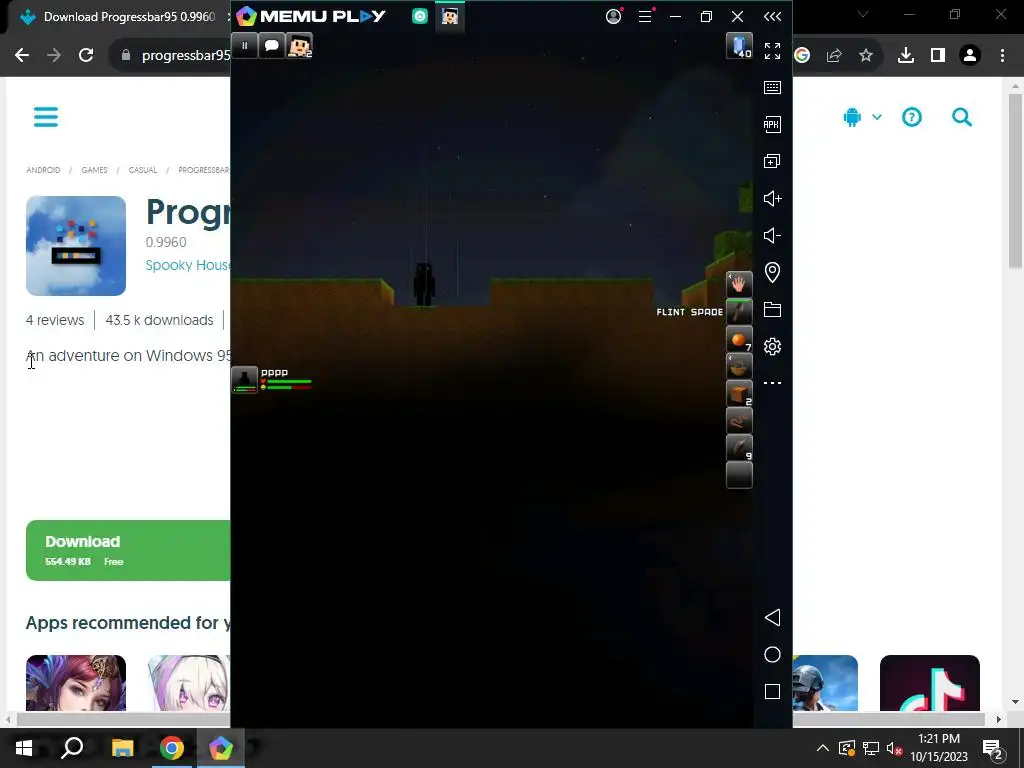This screenshot has width=1024, height=768.
Task: Open the Spooky House developer link
Action: [187, 265]
